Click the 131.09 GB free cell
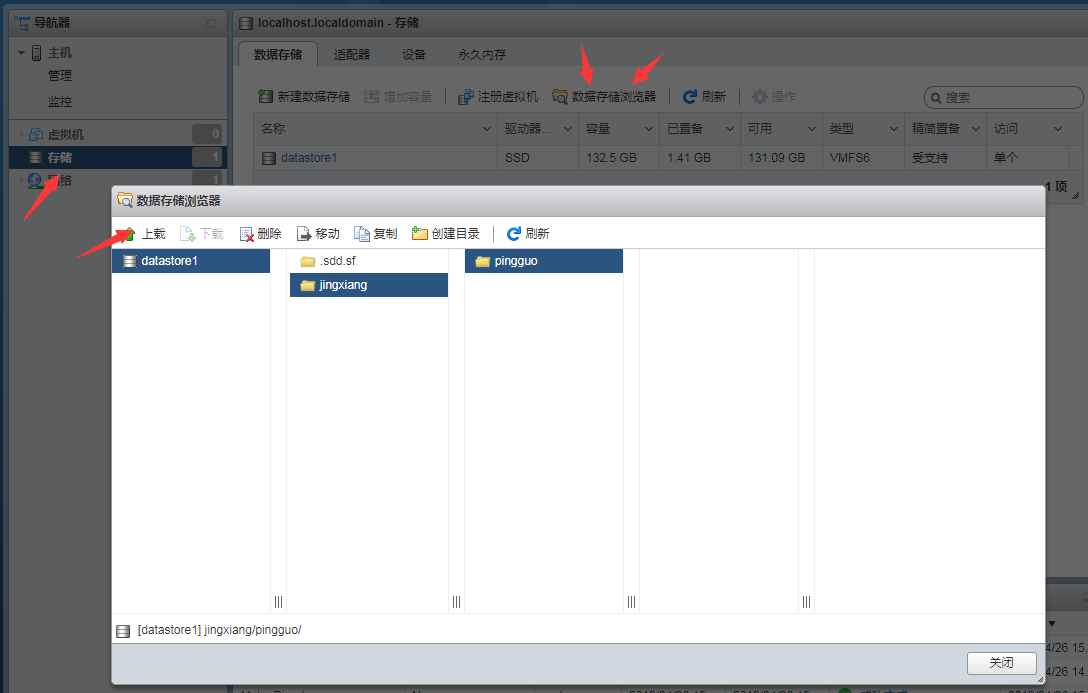Screen dimensions: 1088x693 [x=781, y=158]
